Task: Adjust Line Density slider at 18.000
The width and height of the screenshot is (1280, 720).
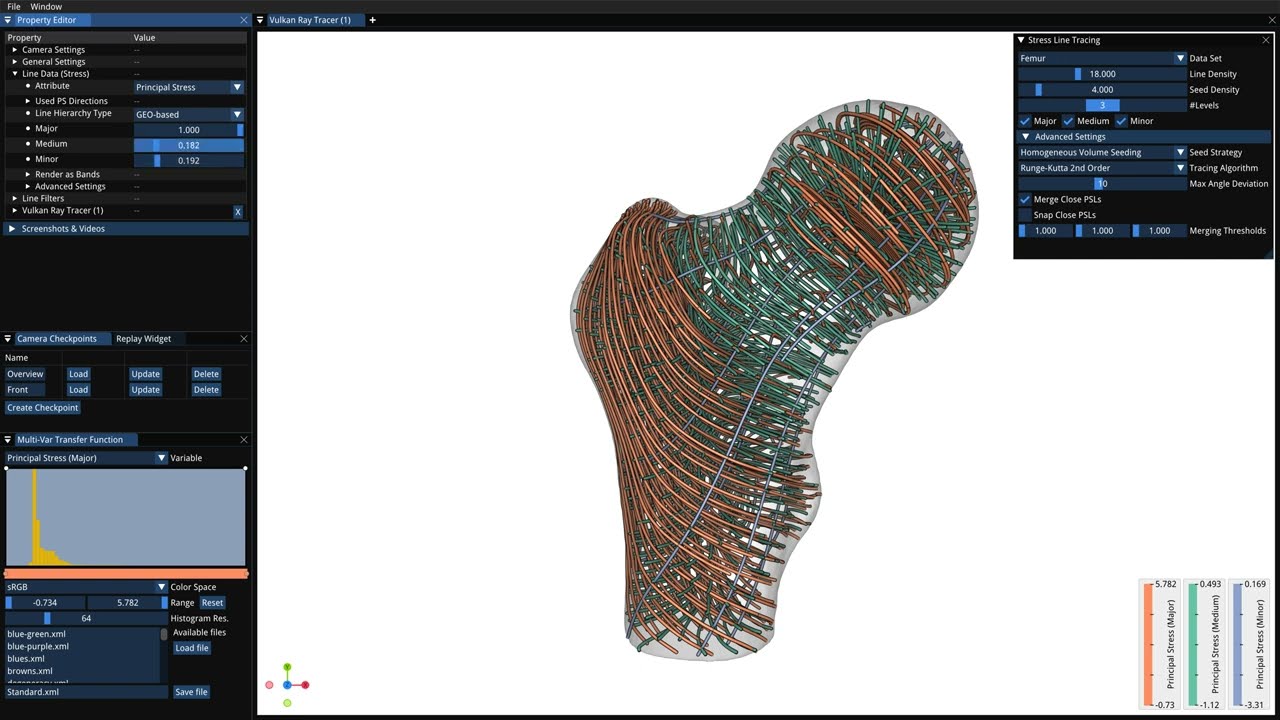Action: pos(1102,74)
